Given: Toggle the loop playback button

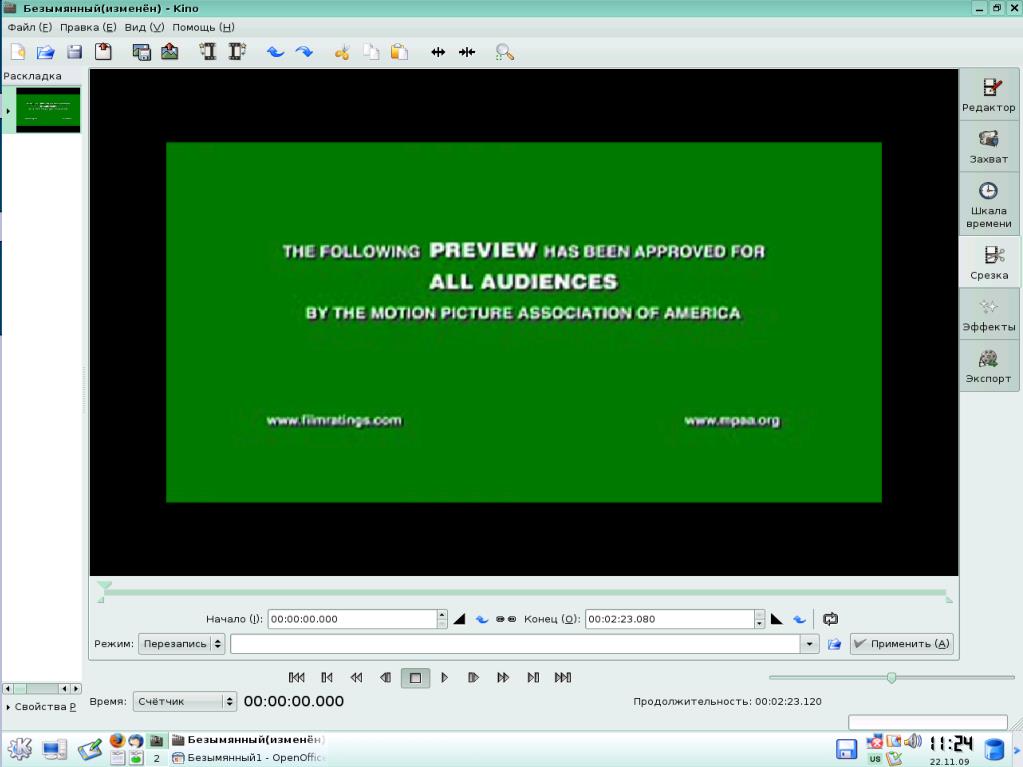Looking at the screenshot, I should point(830,619).
